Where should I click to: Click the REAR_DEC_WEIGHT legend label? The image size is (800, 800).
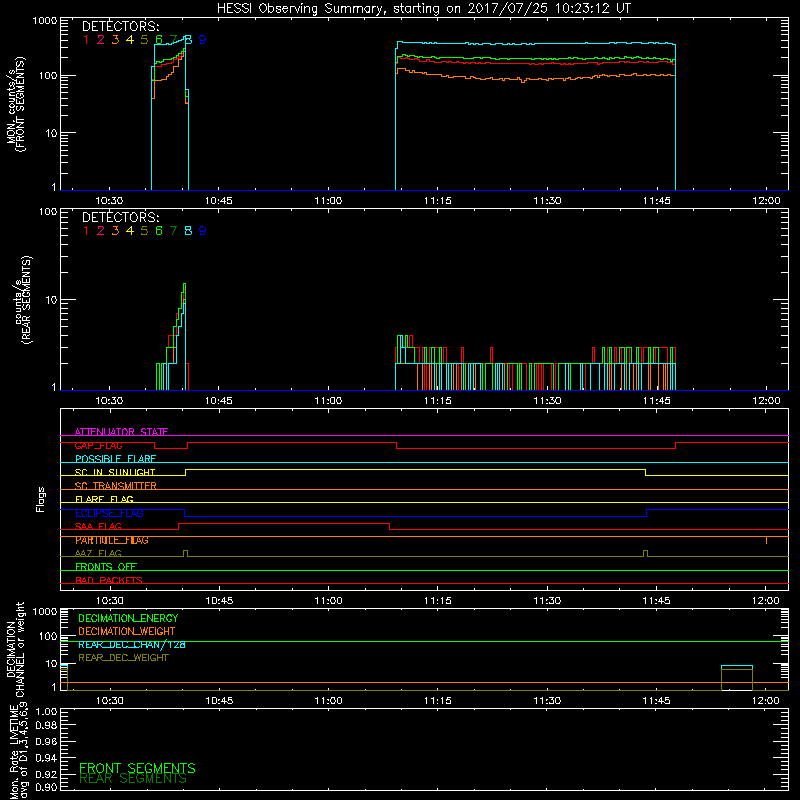123,658
